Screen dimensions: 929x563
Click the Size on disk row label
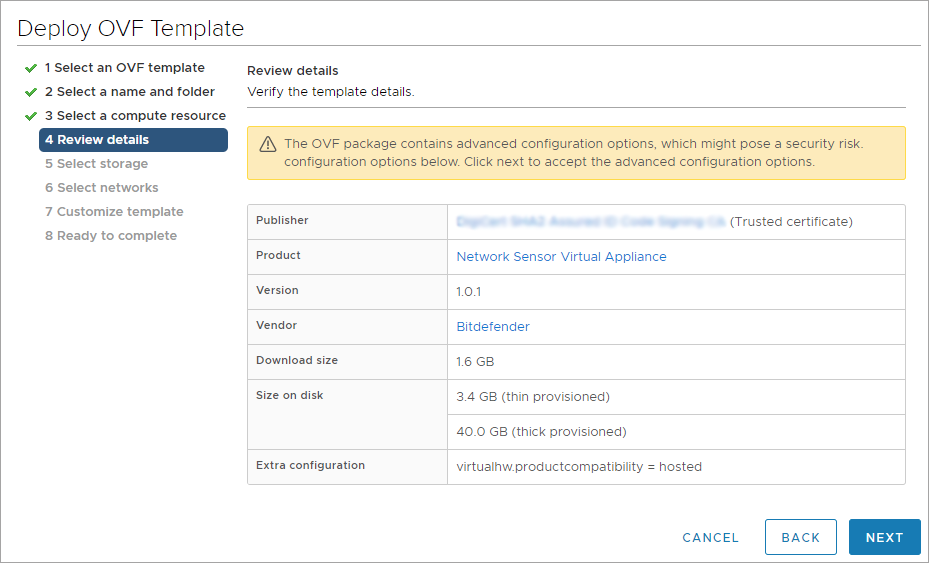(x=290, y=395)
